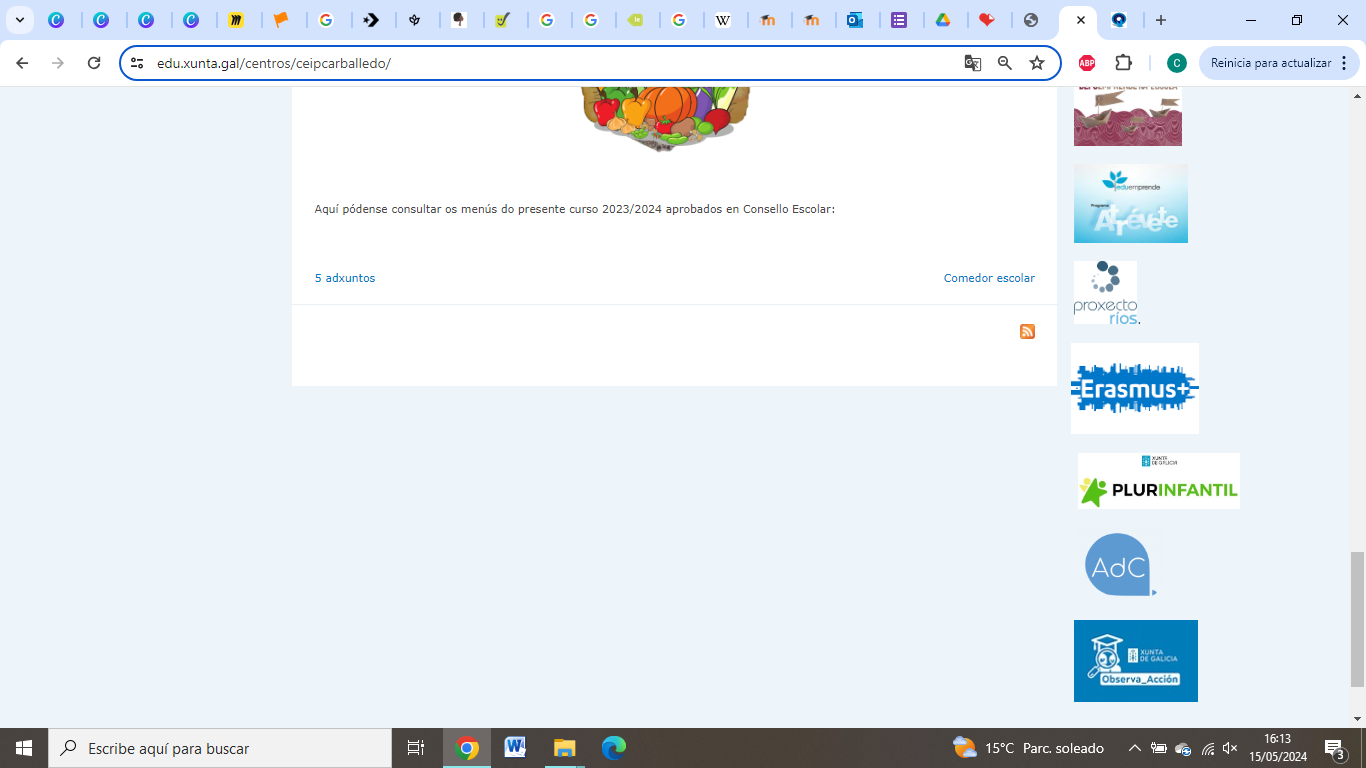Click the site information icon beside URL
Screen dimensions: 1366x768
tap(138, 63)
